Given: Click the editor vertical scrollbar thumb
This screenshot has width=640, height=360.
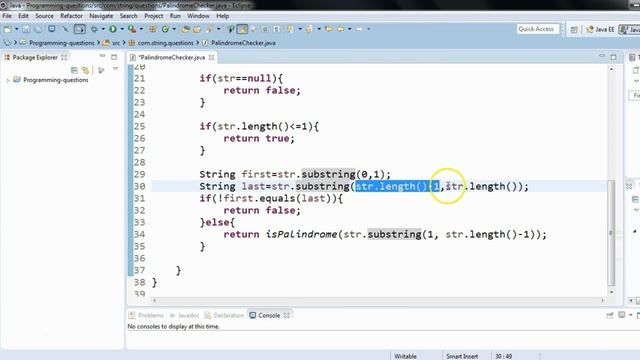Looking at the screenshot, I should pyautogui.click(x=611, y=233).
